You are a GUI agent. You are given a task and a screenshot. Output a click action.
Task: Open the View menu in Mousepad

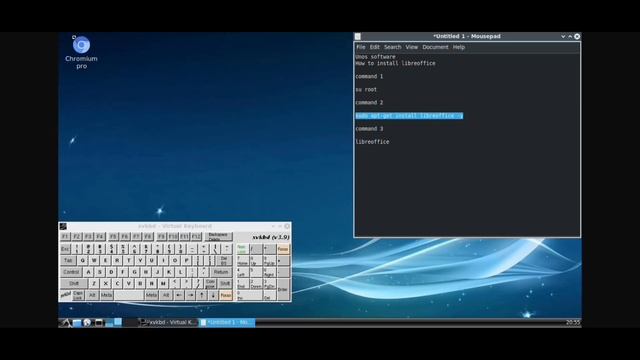[412, 47]
